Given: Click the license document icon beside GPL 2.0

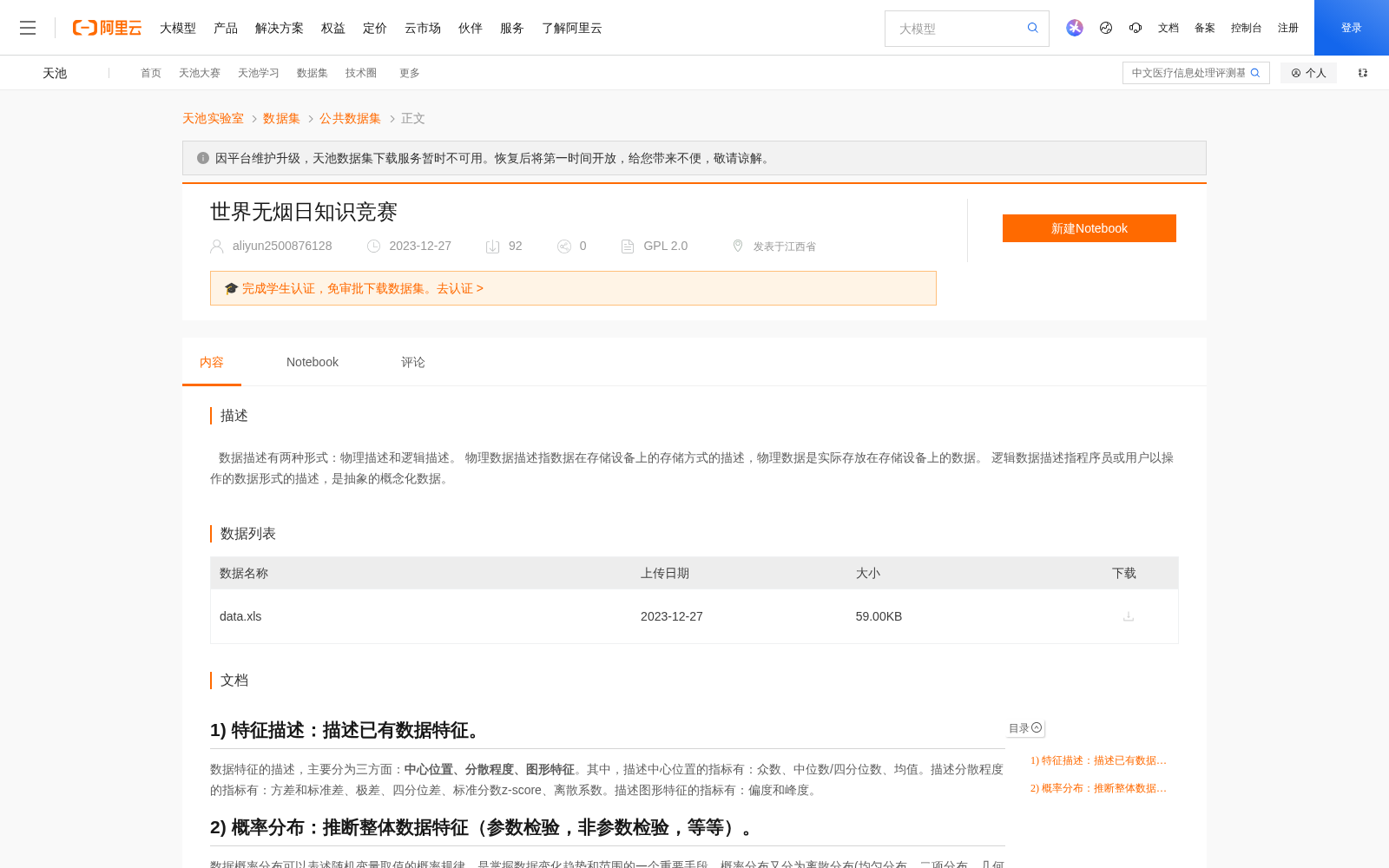Looking at the screenshot, I should coord(628,247).
